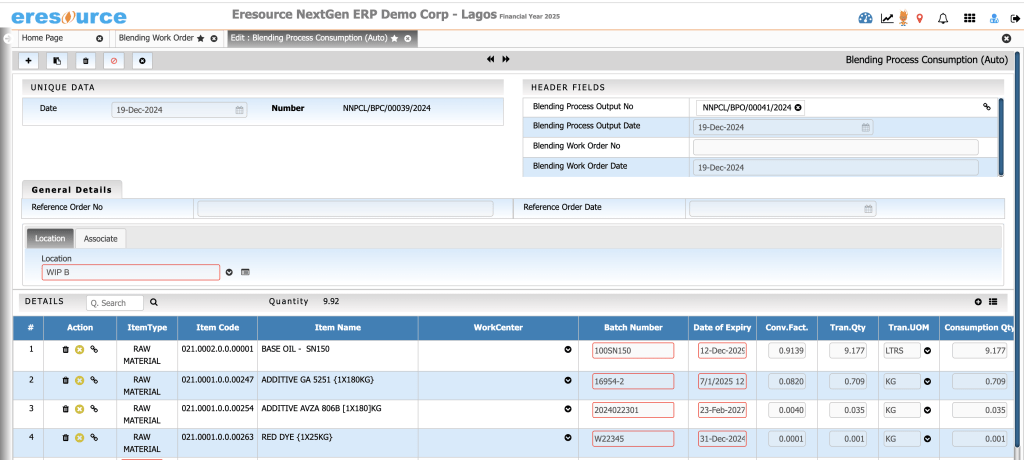This screenshot has width=1024, height=460.
Task: Click yellow cancel icon on row 2
Action: click(x=79, y=380)
